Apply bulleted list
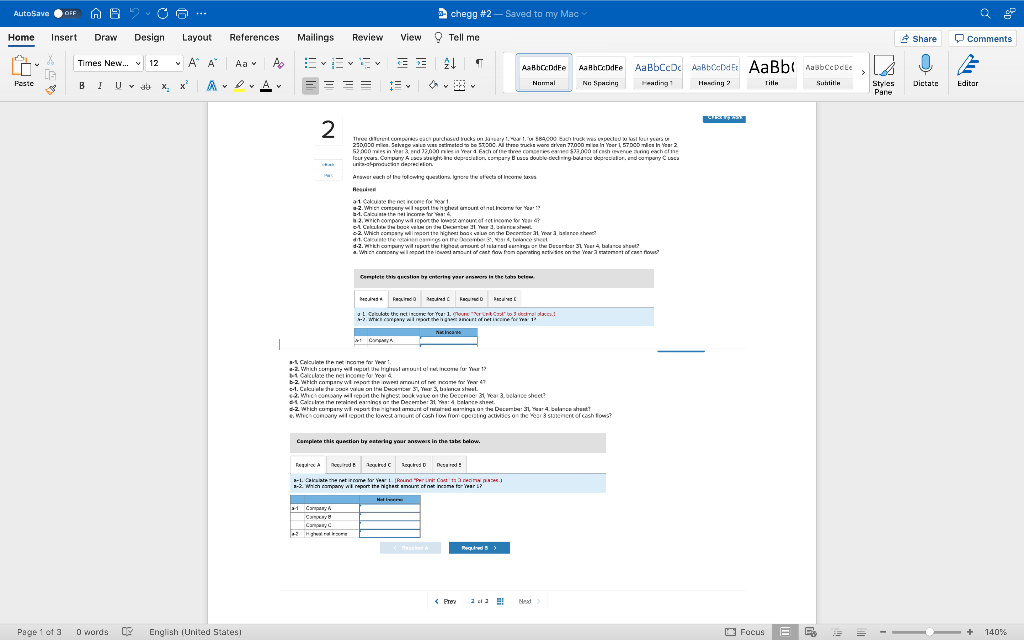 click(x=310, y=63)
